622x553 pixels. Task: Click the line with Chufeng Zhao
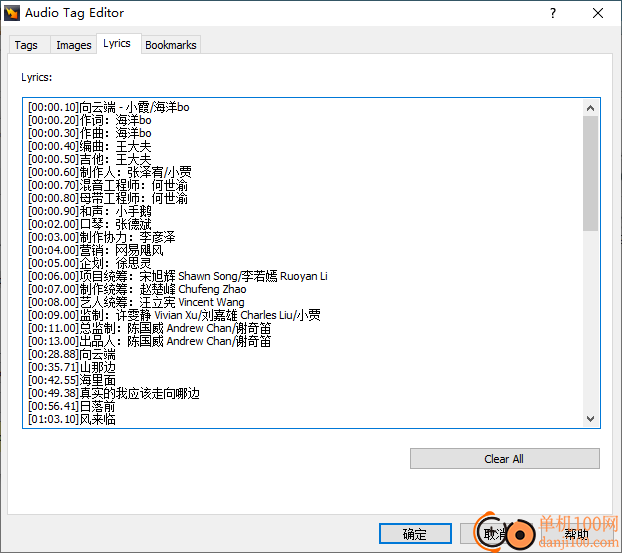coord(137,289)
